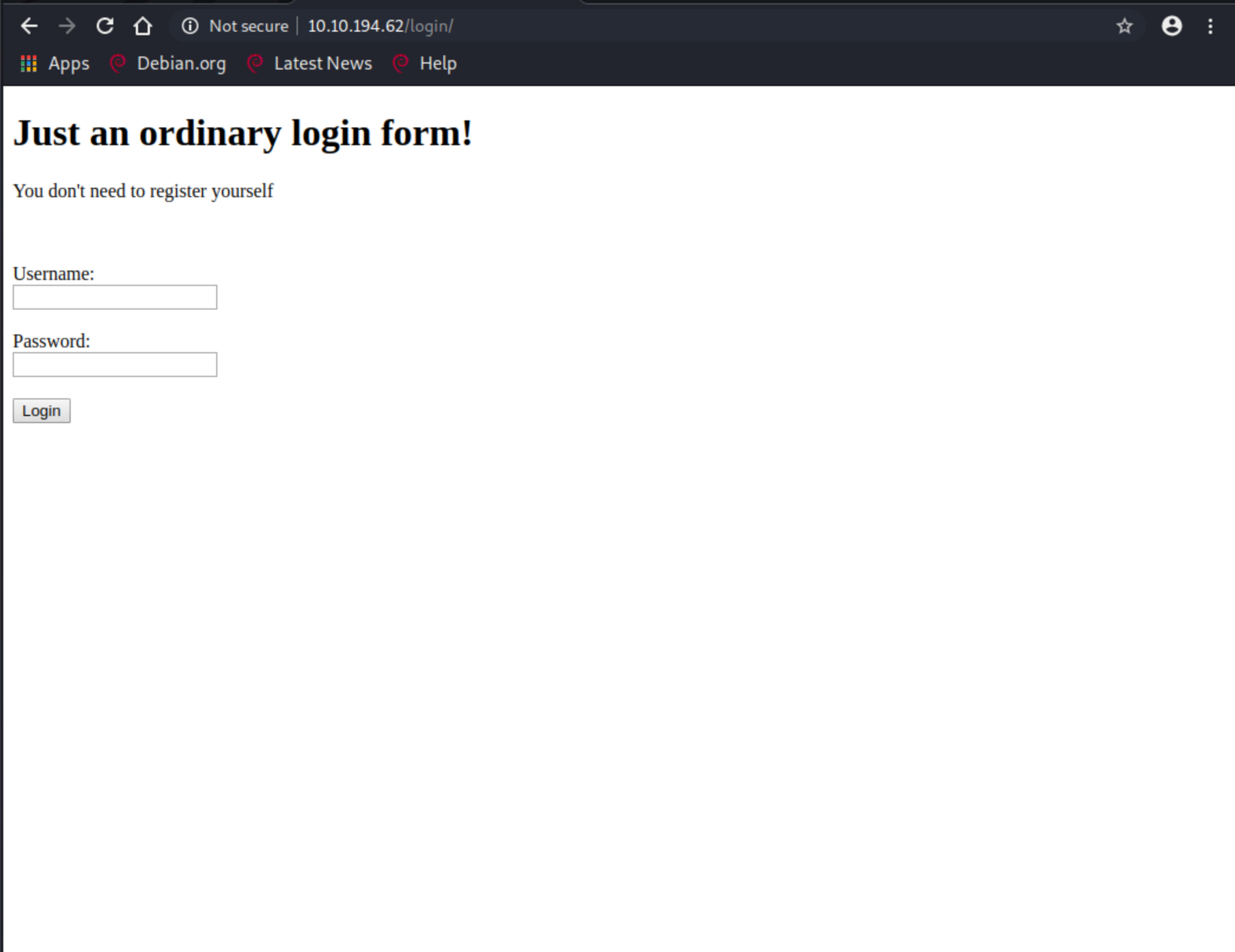The image size is (1235, 952).
Task: Go to the browser home page
Action: [x=143, y=26]
